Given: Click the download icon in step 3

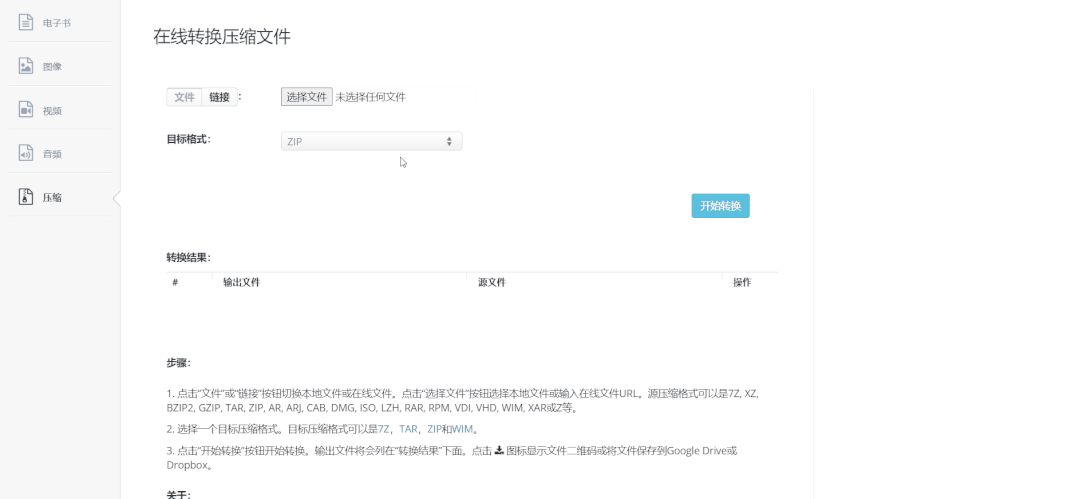Looking at the screenshot, I should click(499, 451).
